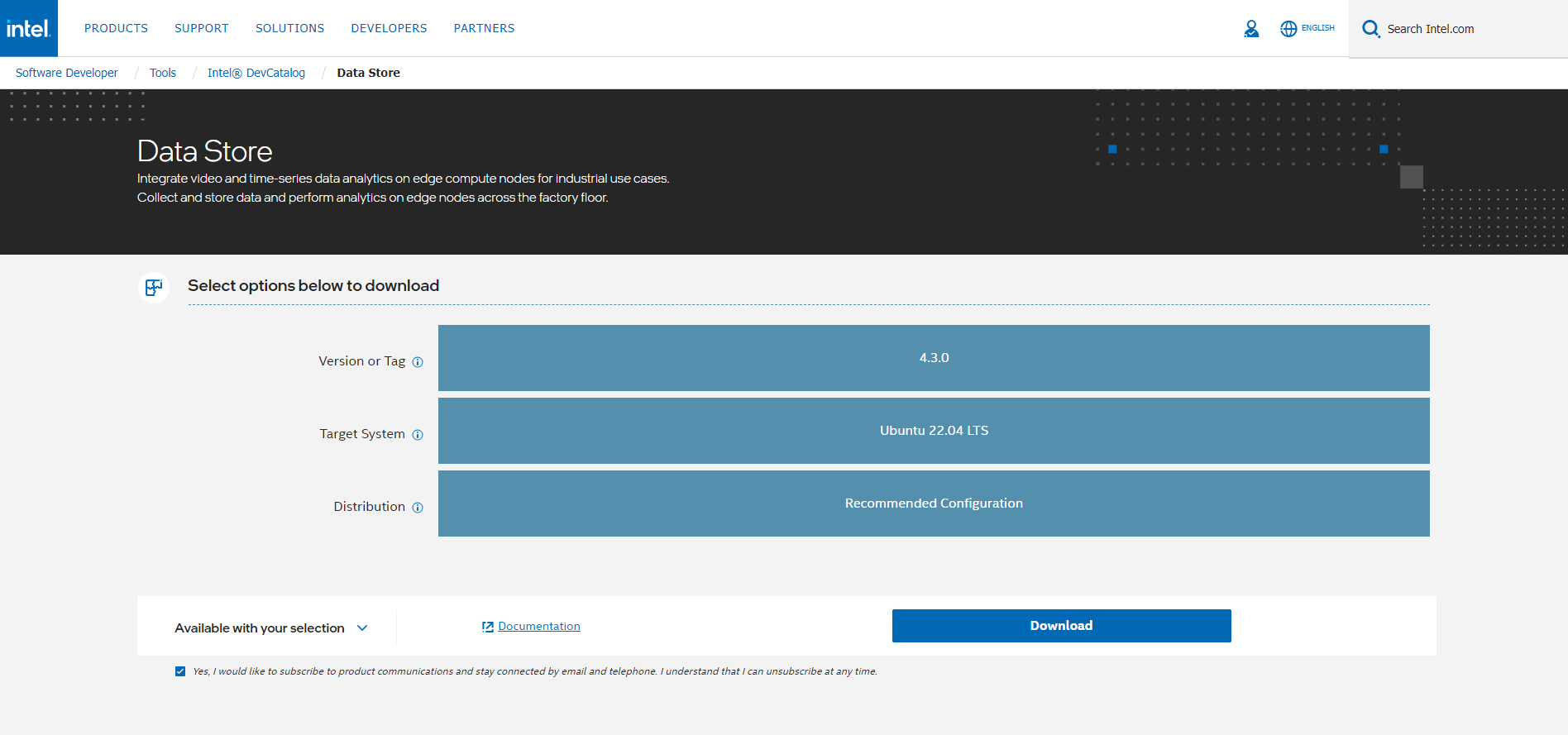Go to Software Developer breadcrumb

[x=66, y=73]
